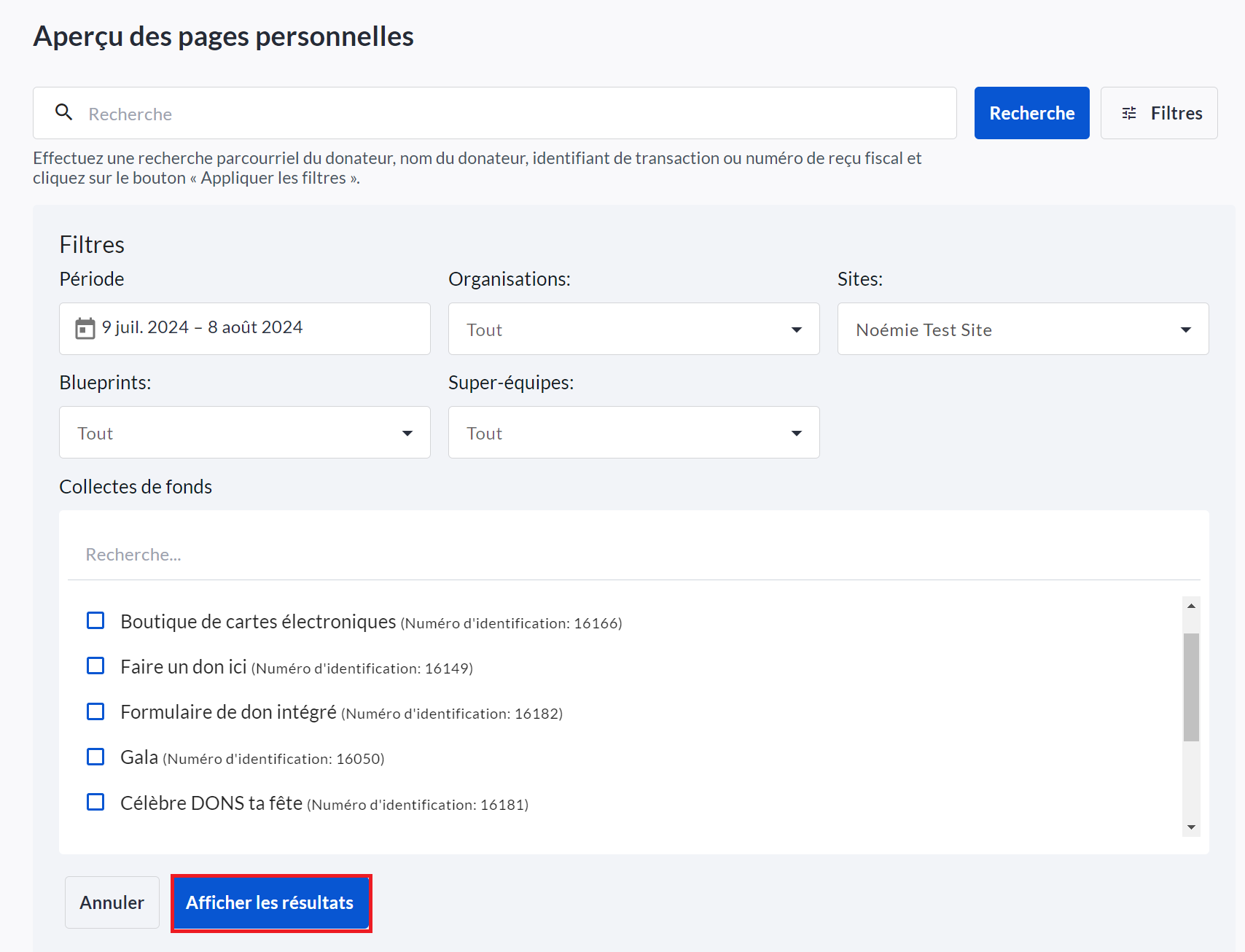Click scroll down arrow in fundraisers list
Image resolution: width=1245 pixels, height=952 pixels.
pyautogui.click(x=1191, y=827)
